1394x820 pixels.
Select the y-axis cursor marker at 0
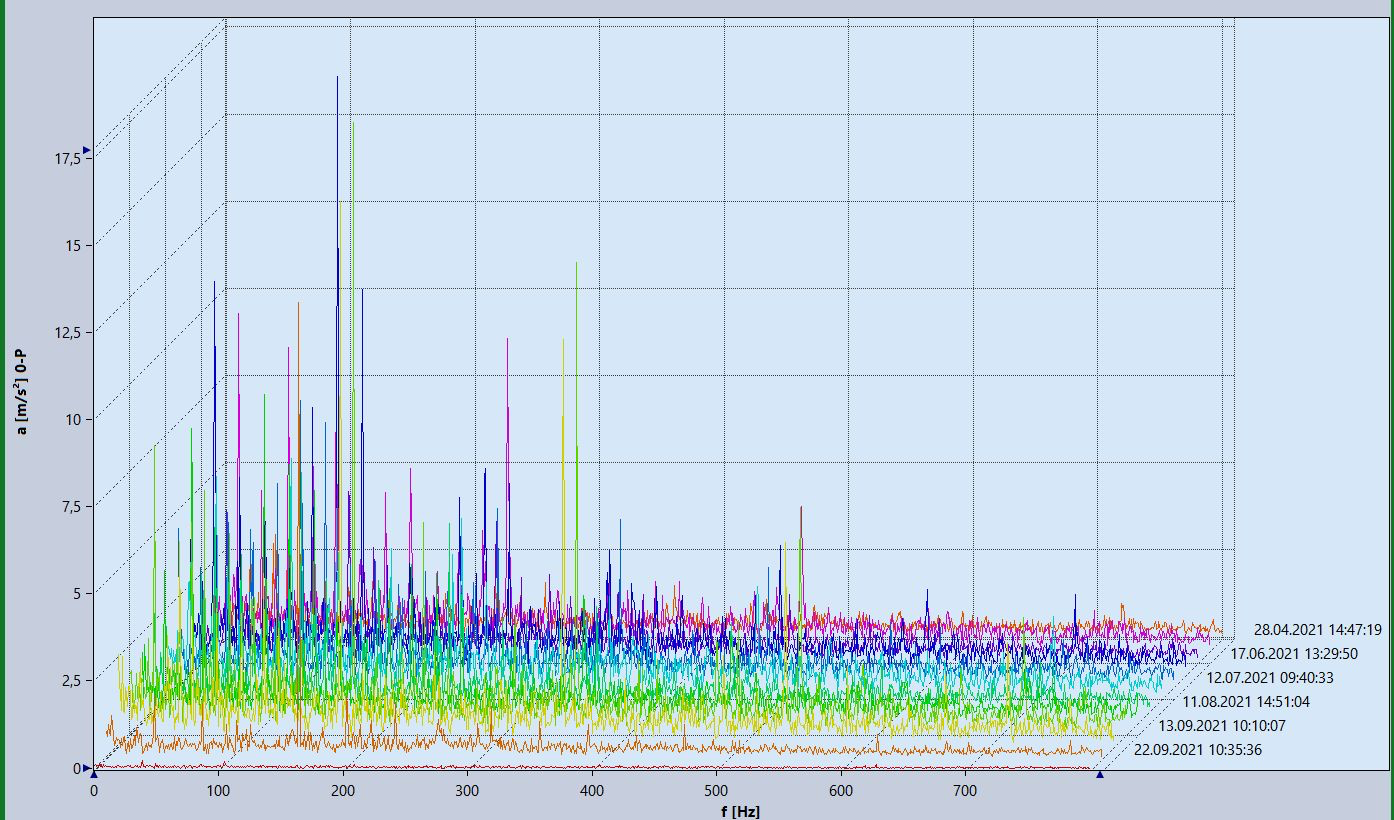tap(86, 768)
